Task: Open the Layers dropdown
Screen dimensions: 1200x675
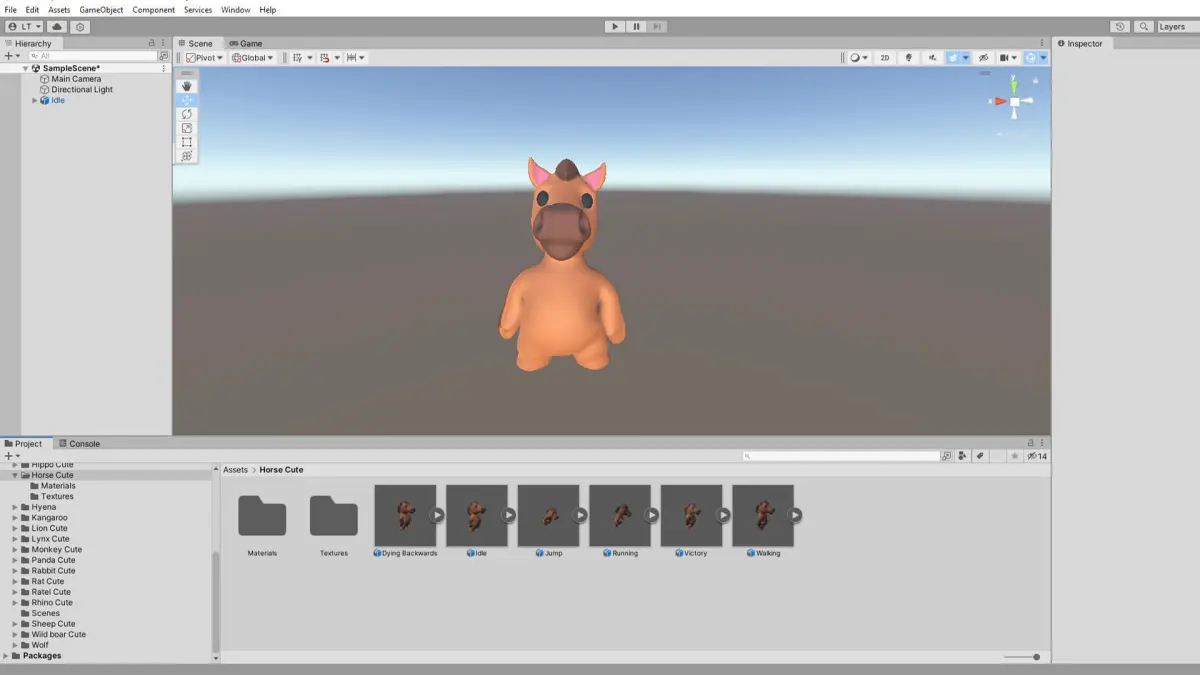Action: click(x=1177, y=27)
